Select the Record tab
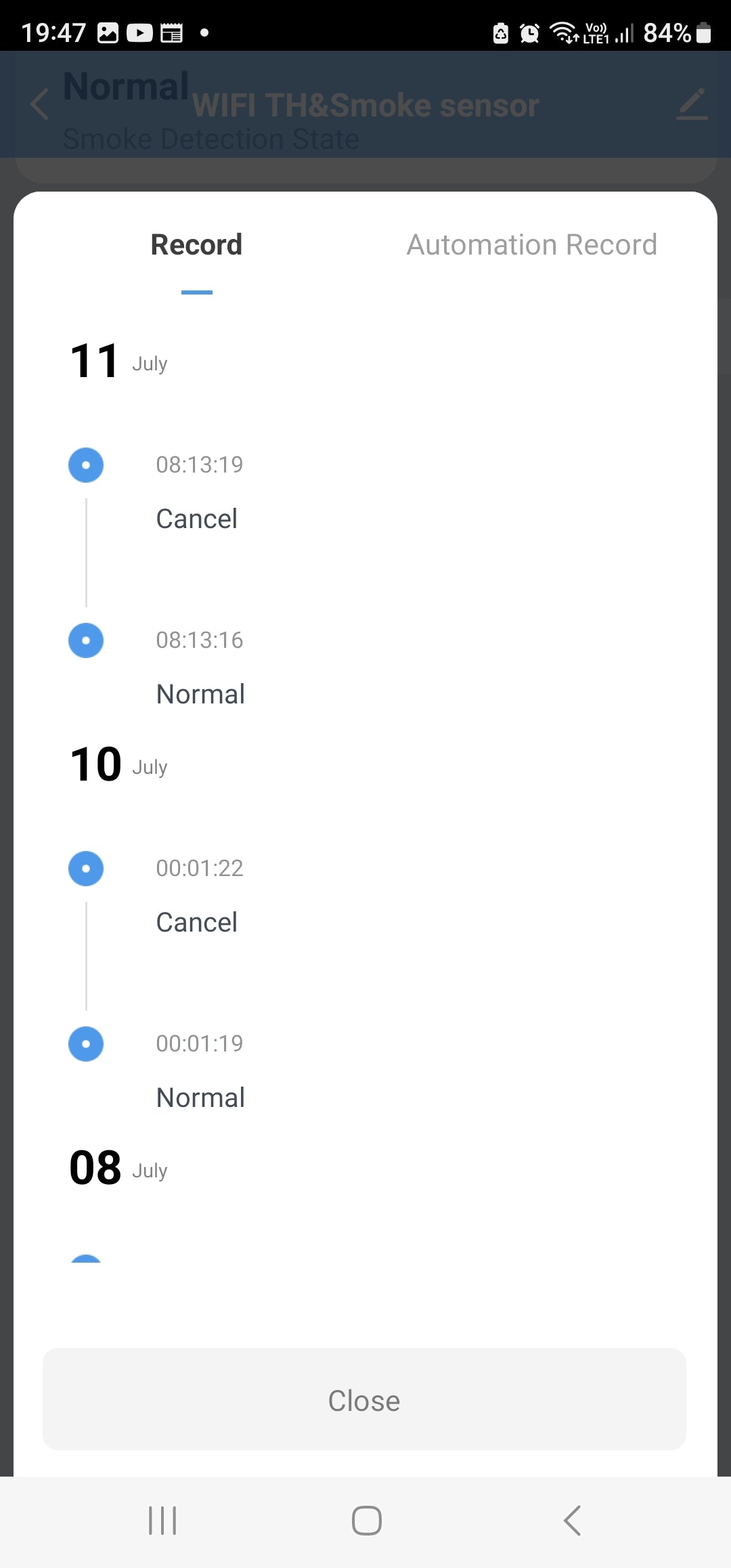The height and width of the screenshot is (1568, 731). pos(196,245)
